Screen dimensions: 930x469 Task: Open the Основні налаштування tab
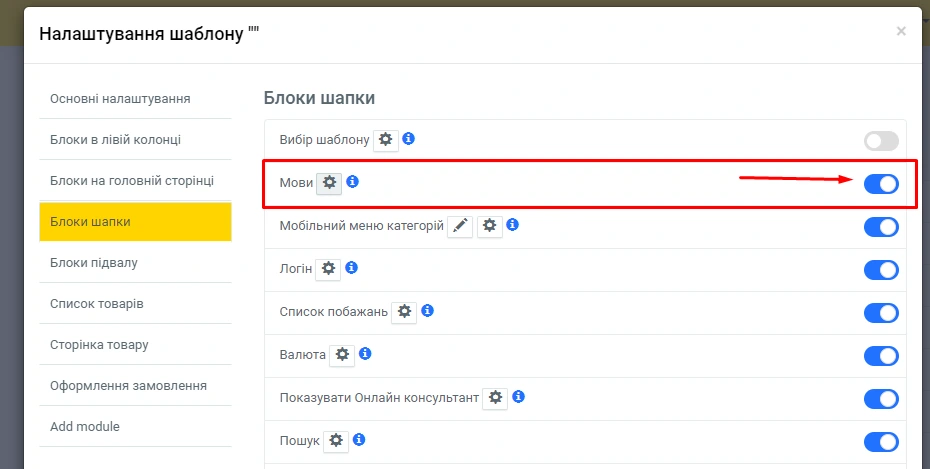(x=135, y=99)
